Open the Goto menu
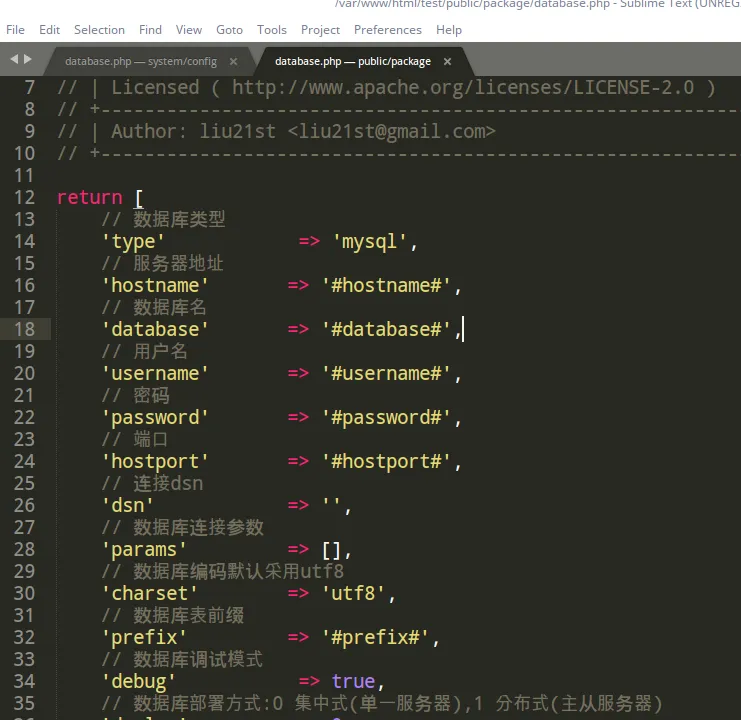 click(x=229, y=30)
